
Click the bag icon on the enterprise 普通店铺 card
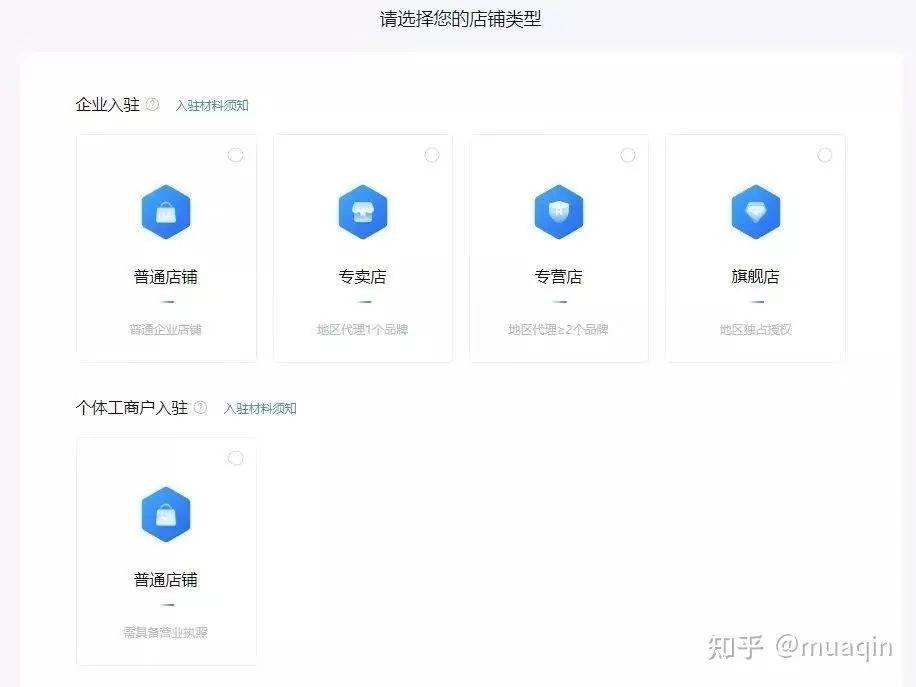click(x=165, y=211)
